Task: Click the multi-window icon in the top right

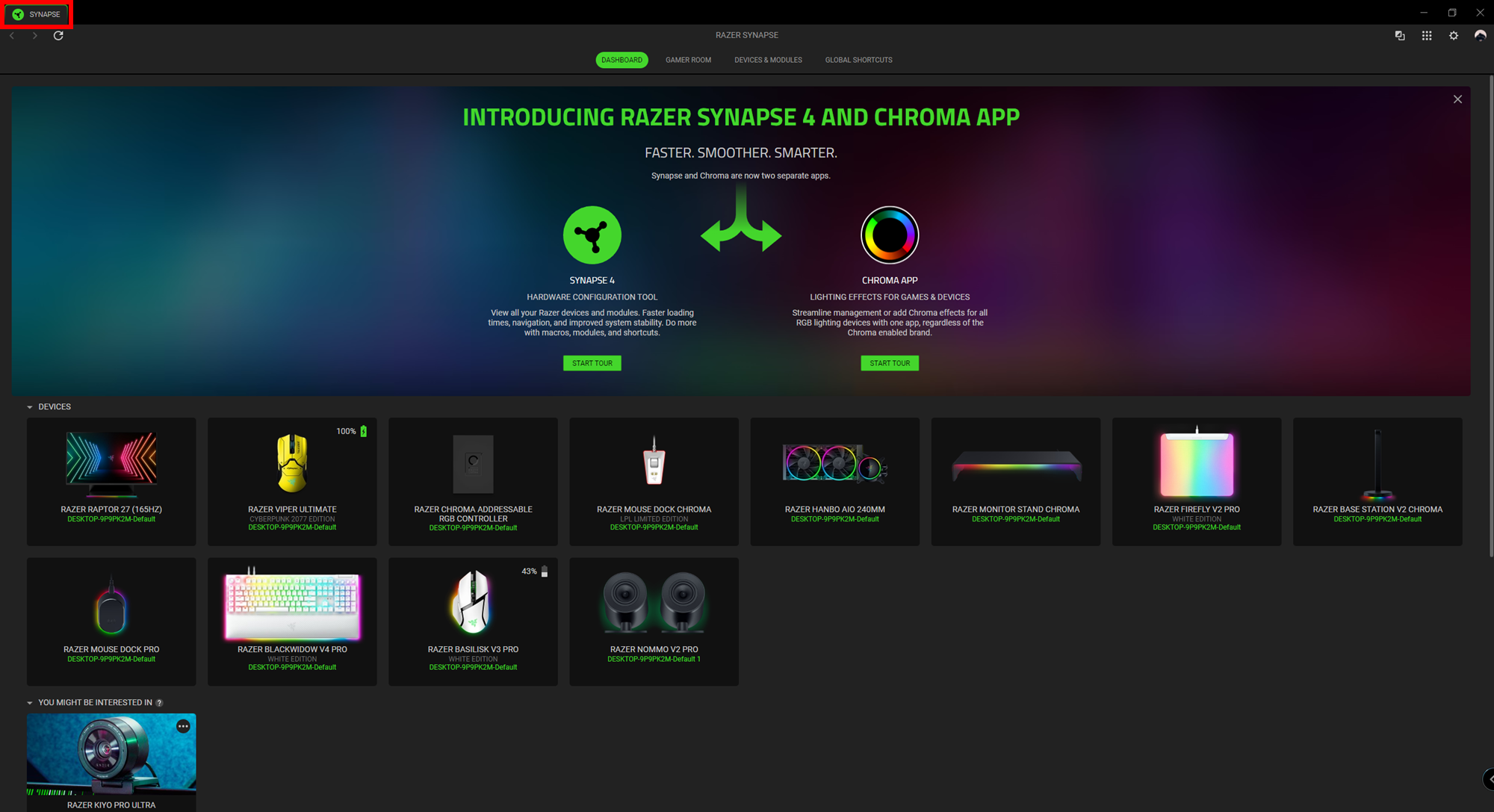Action: click(x=1399, y=35)
